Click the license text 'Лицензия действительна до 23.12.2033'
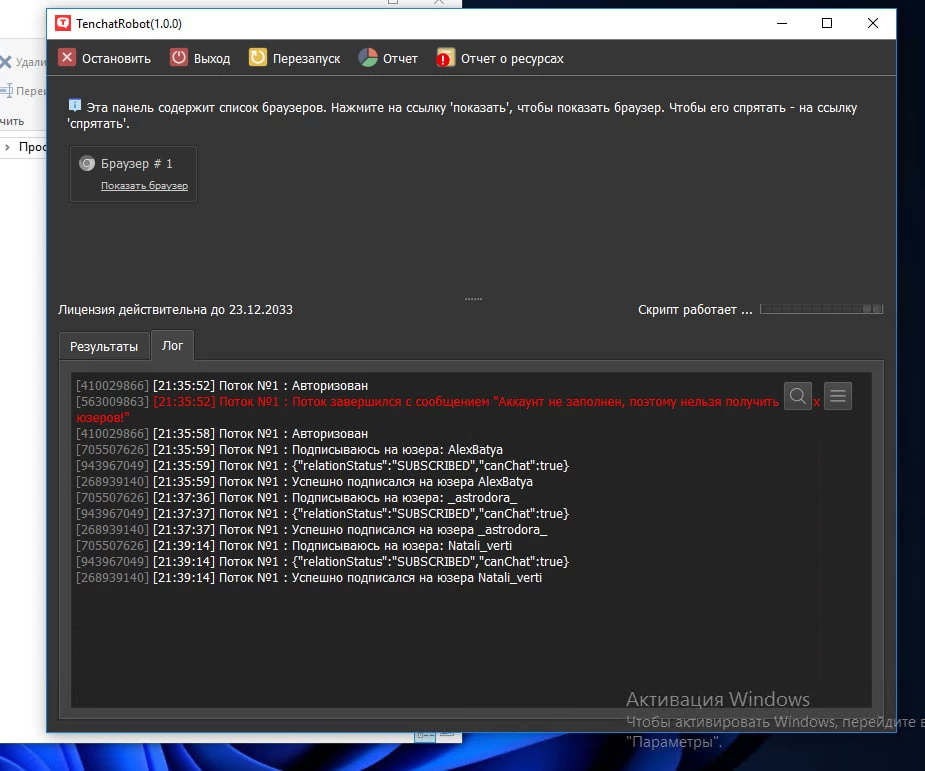This screenshot has height=771, width=925. pos(175,310)
